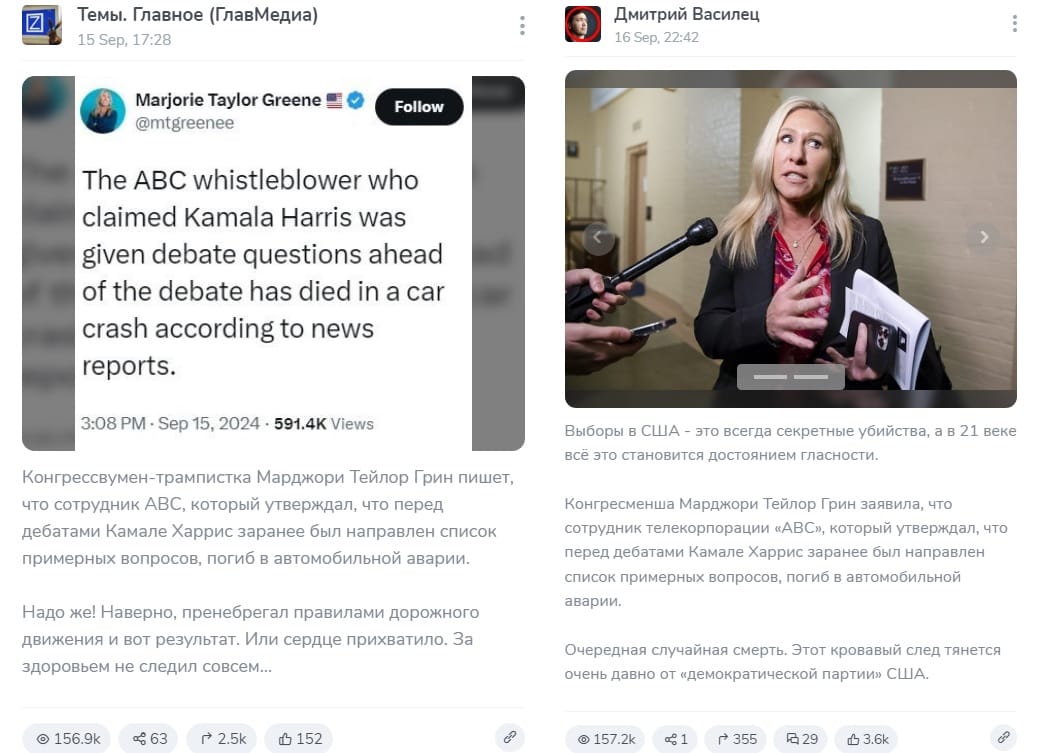
Task: Click the 156.9k views eye counter
Action: point(67,738)
